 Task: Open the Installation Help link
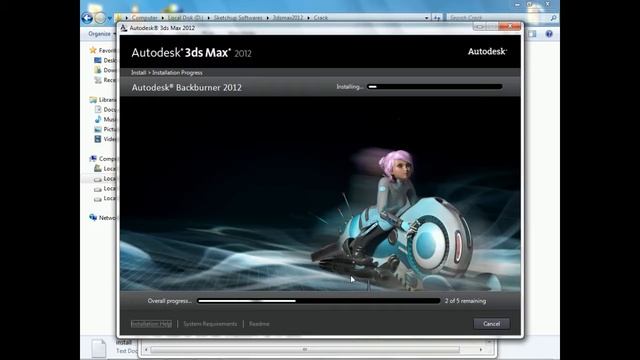click(151, 324)
